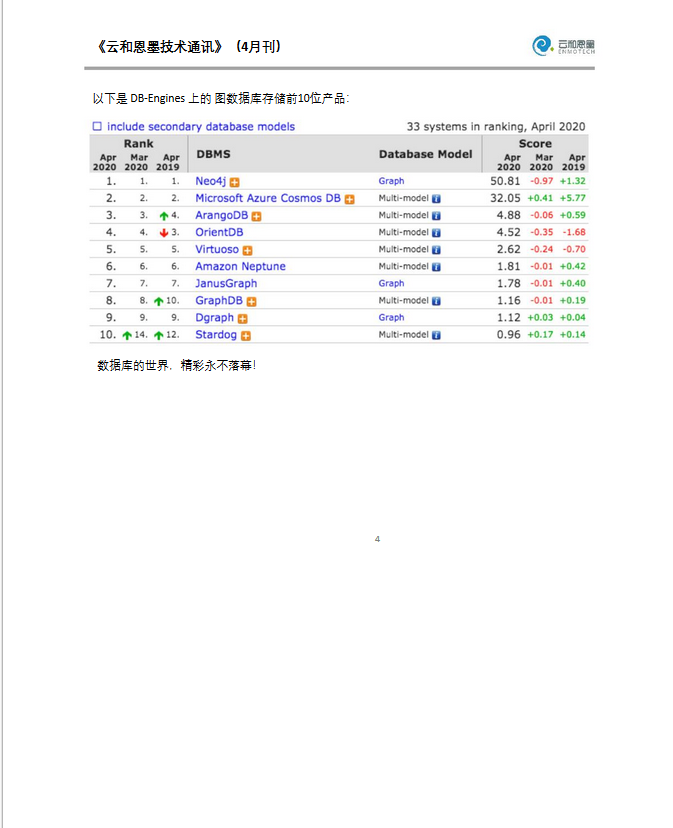
Task: Click the red down arrow in OrientDB row
Action: (x=164, y=233)
